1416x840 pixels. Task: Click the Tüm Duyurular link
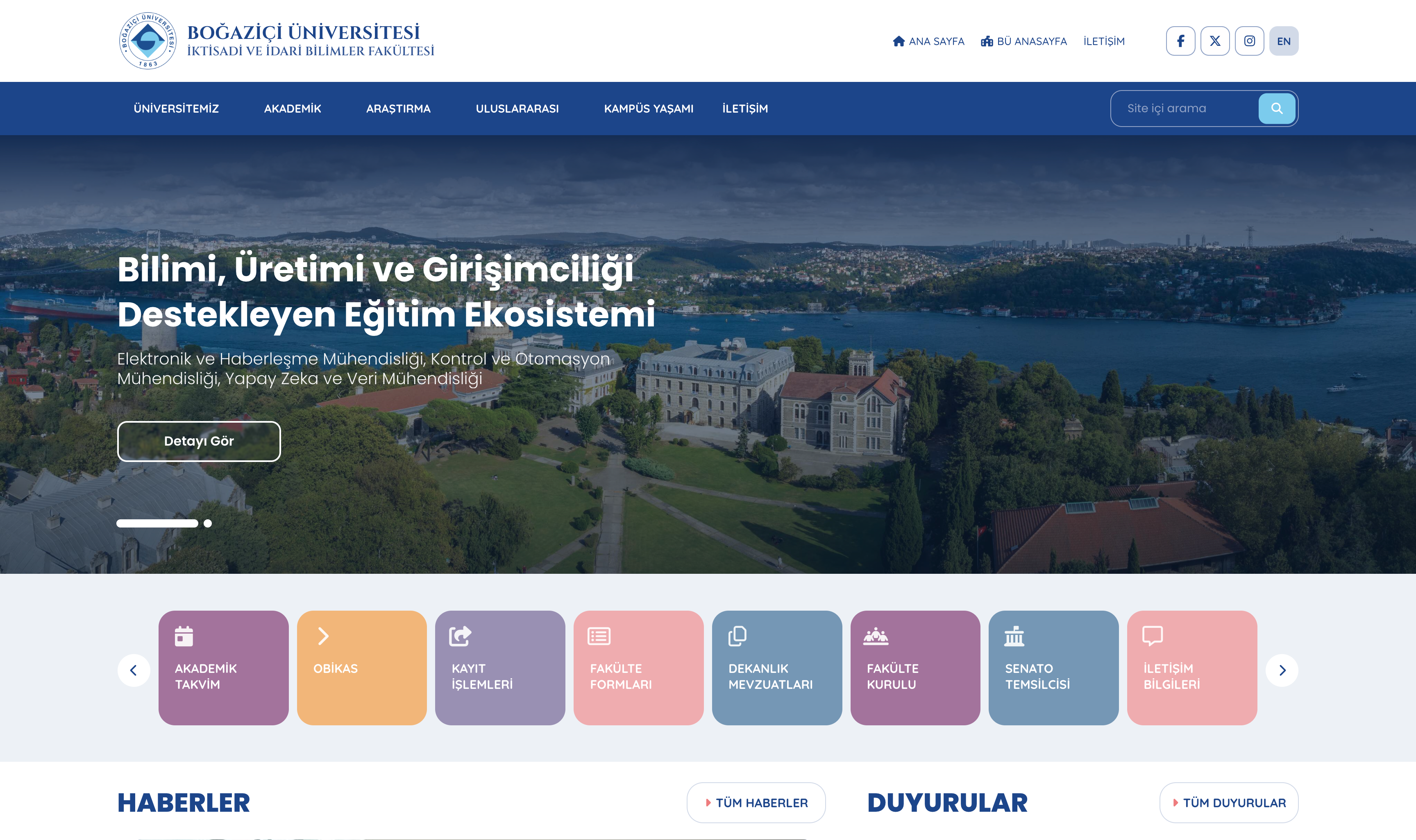click(1229, 803)
